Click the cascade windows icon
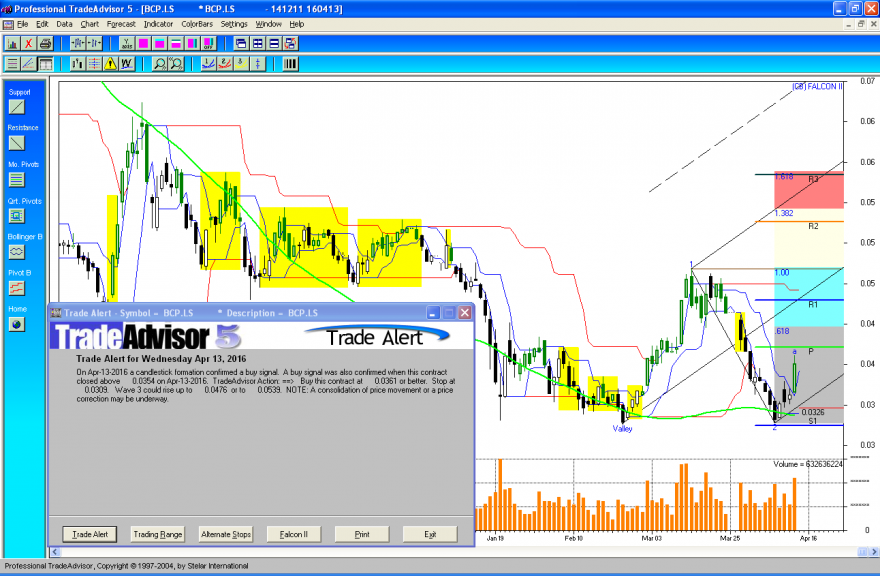Image resolution: width=880 pixels, height=576 pixels. (241, 43)
